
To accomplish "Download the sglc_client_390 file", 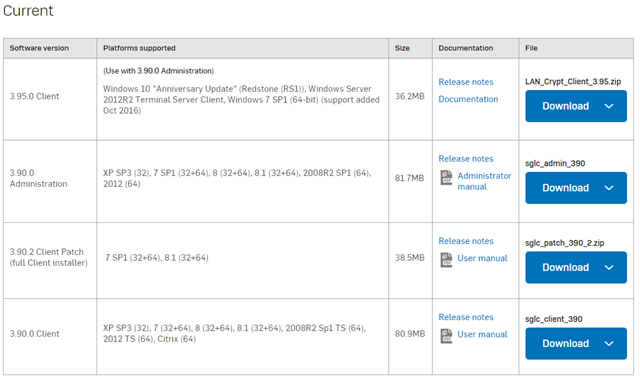I will [565, 344].
